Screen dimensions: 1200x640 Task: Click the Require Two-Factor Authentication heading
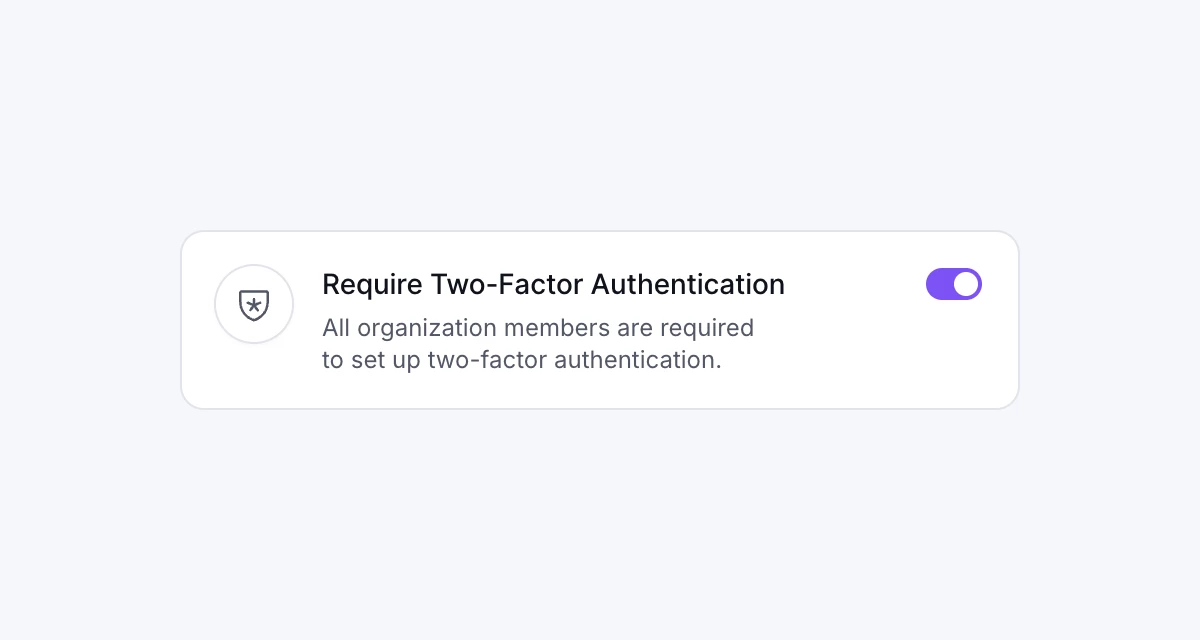[x=553, y=284]
